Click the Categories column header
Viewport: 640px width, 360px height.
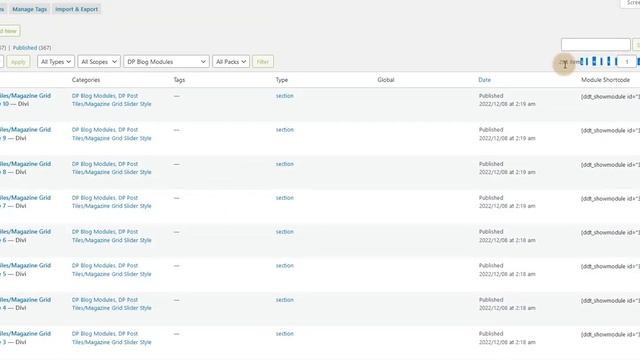(x=86, y=80)
